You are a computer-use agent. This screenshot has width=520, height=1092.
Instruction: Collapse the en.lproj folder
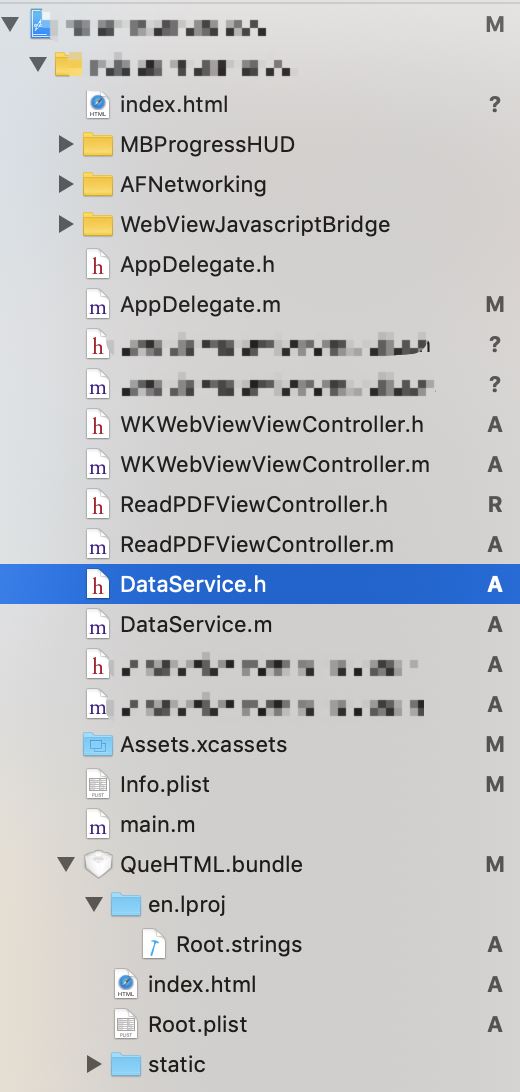point(94,905)
